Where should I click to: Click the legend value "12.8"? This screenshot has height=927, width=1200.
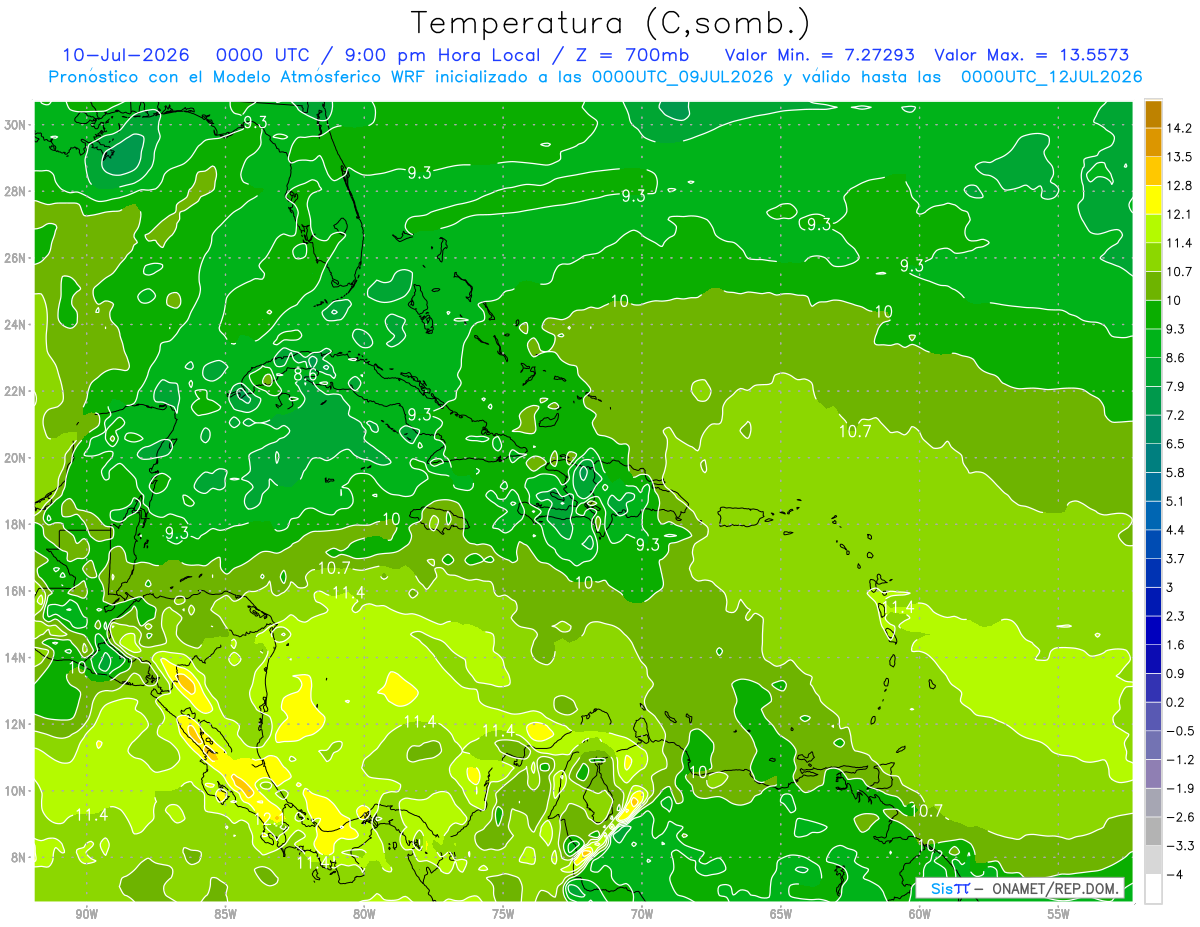[x=1180, y=186]
